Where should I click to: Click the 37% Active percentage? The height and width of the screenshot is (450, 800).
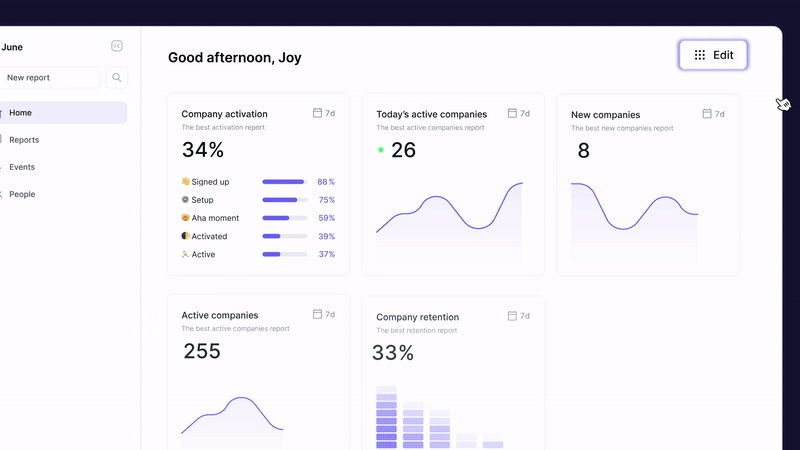[x=327, y=254]
